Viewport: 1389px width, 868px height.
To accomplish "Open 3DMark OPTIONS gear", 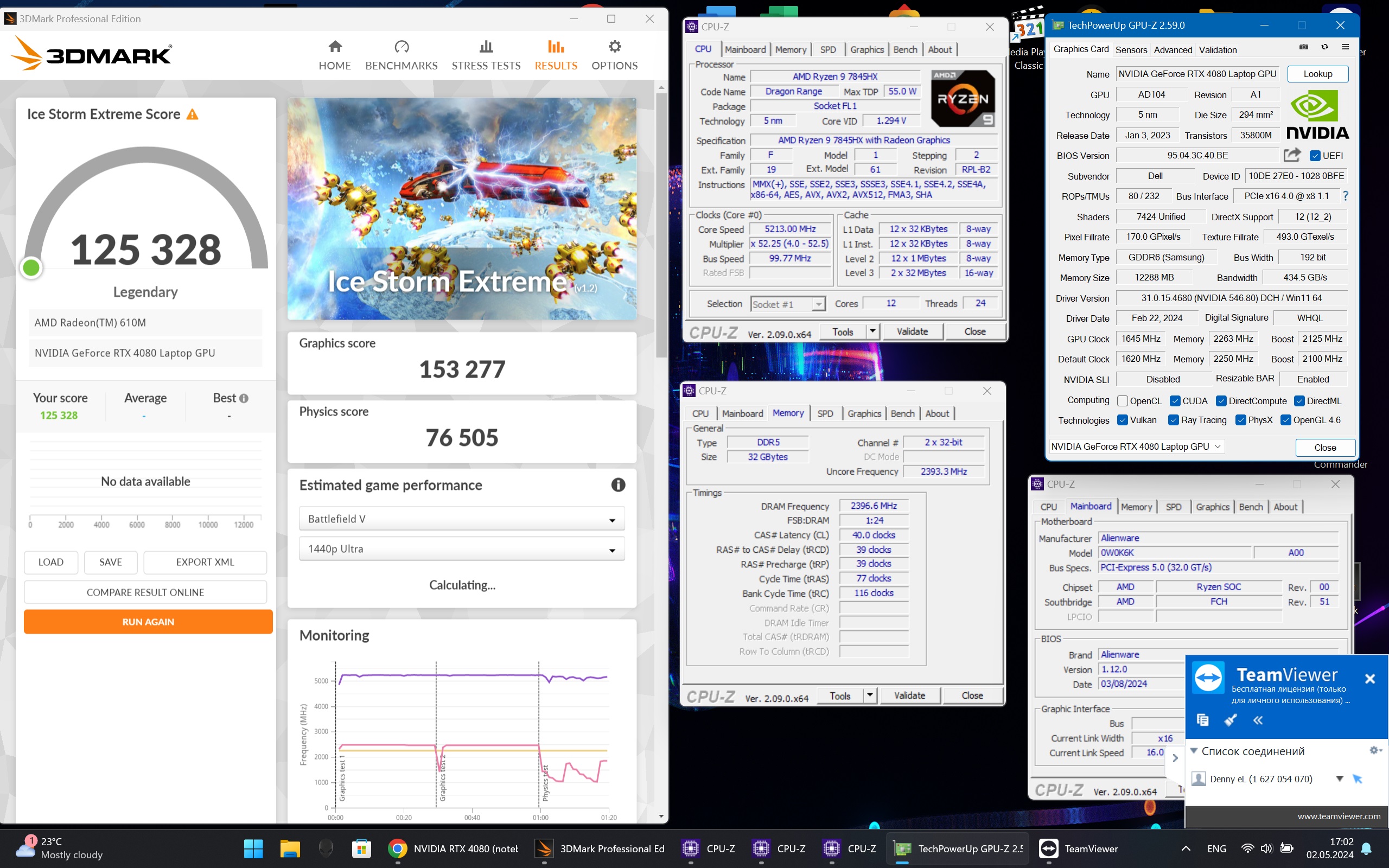I will click(614, 55).
